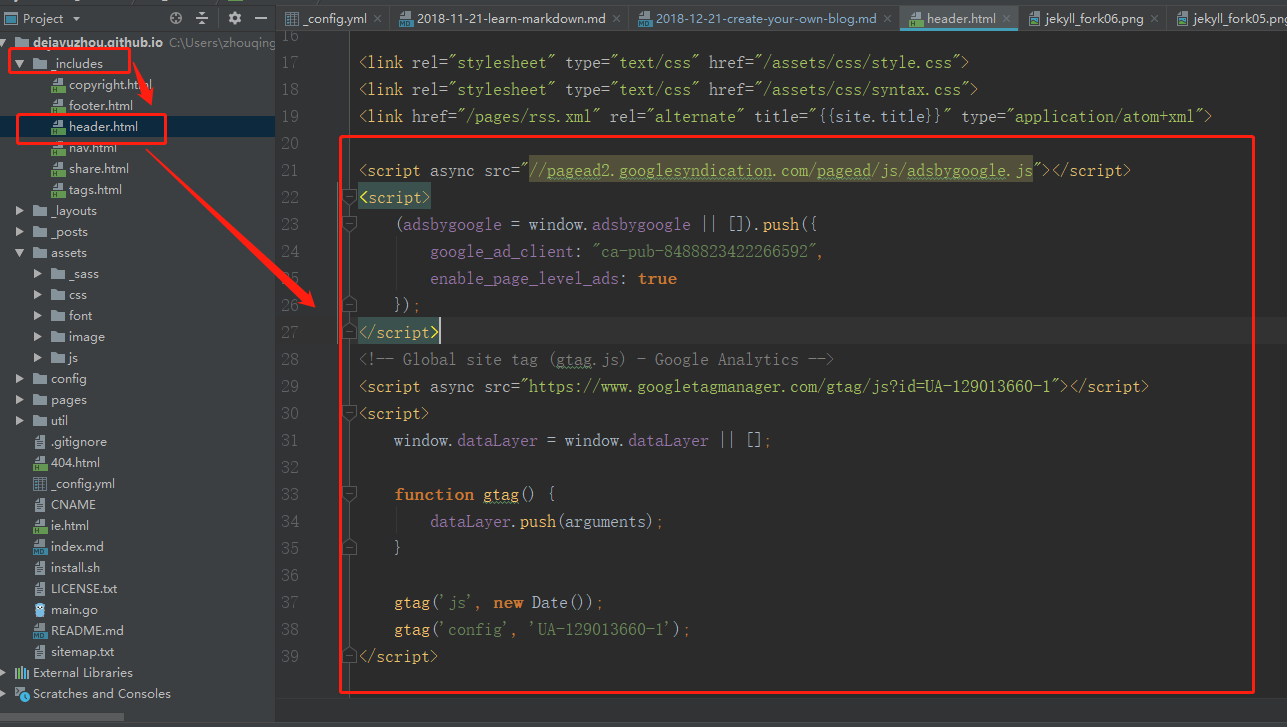Toggle code fold marker at line 22
The image size is (1287, 727).
pos(349,198)
